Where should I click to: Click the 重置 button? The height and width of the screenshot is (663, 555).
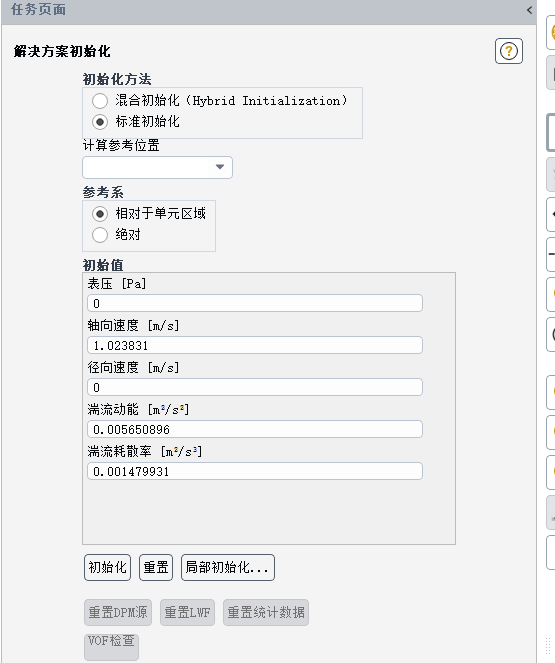(156, 567)
